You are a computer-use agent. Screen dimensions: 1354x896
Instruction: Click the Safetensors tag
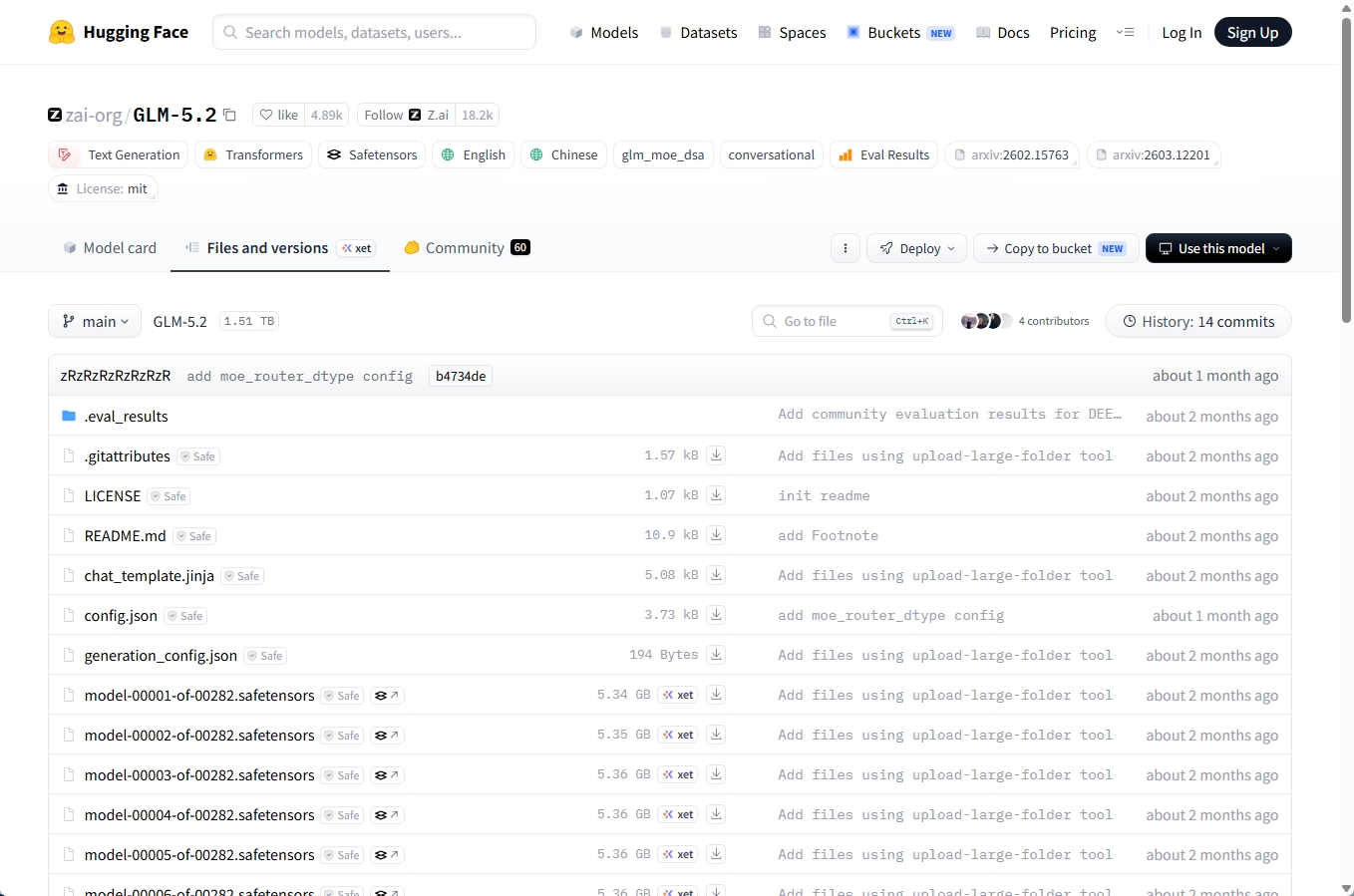tap(372, 154)
